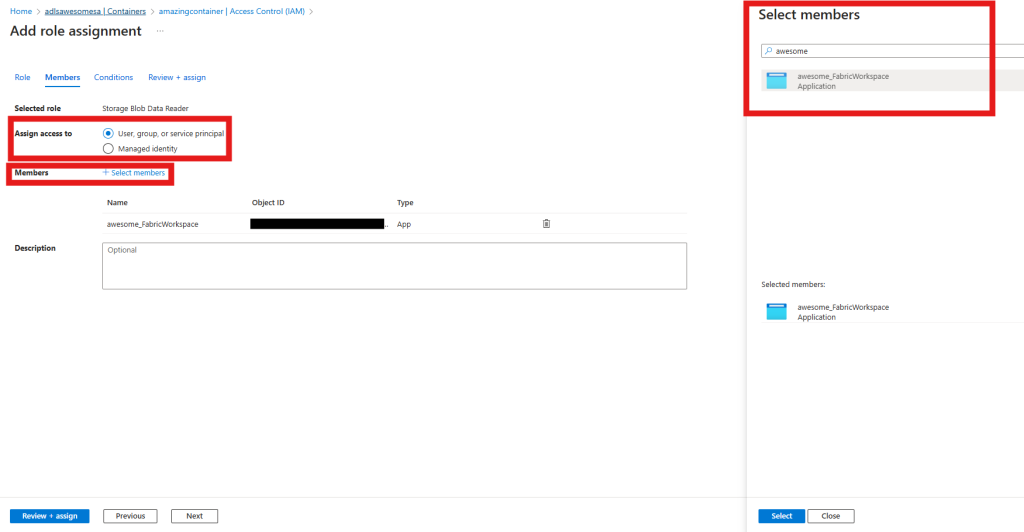Screen dimensions: 1024x532
Task: Open the Review + assign tab
Action: coord(176,77)
